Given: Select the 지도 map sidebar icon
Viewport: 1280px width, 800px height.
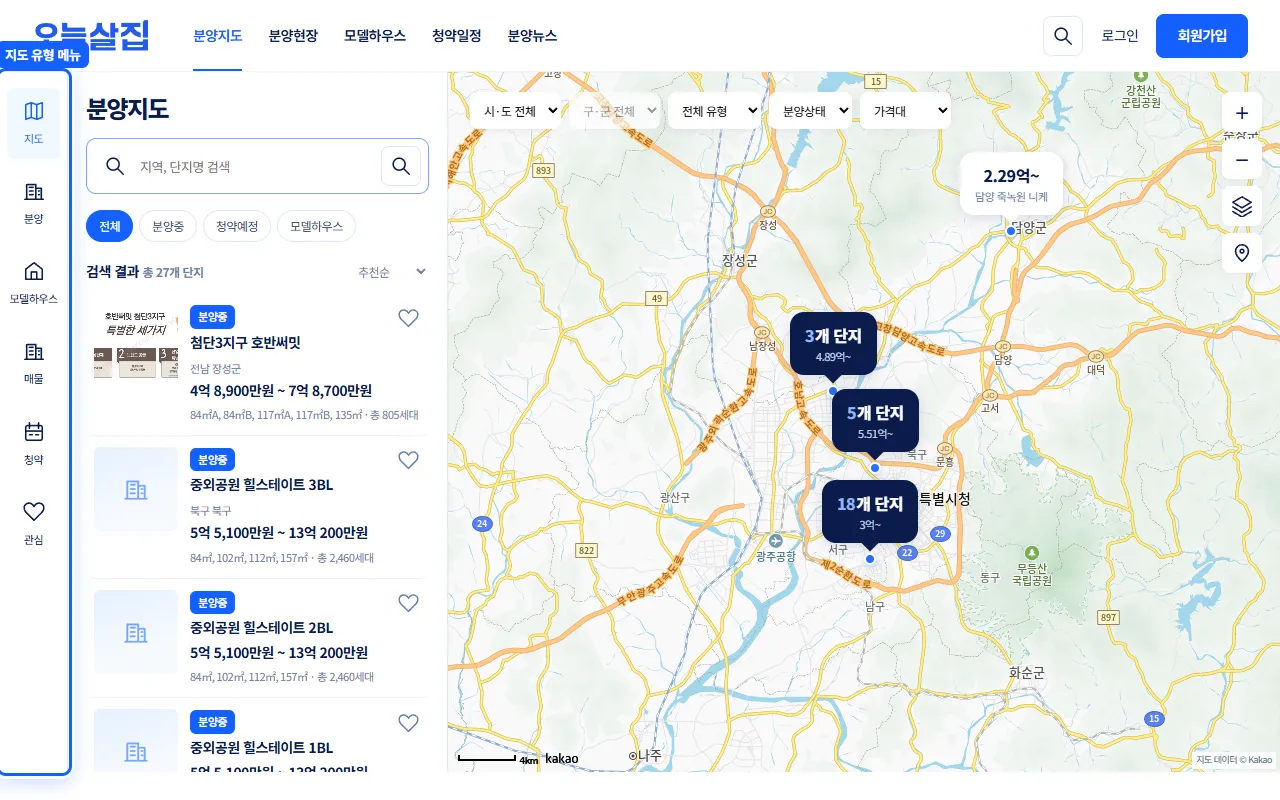Looking at the screenshot, I should coord(34,123).
